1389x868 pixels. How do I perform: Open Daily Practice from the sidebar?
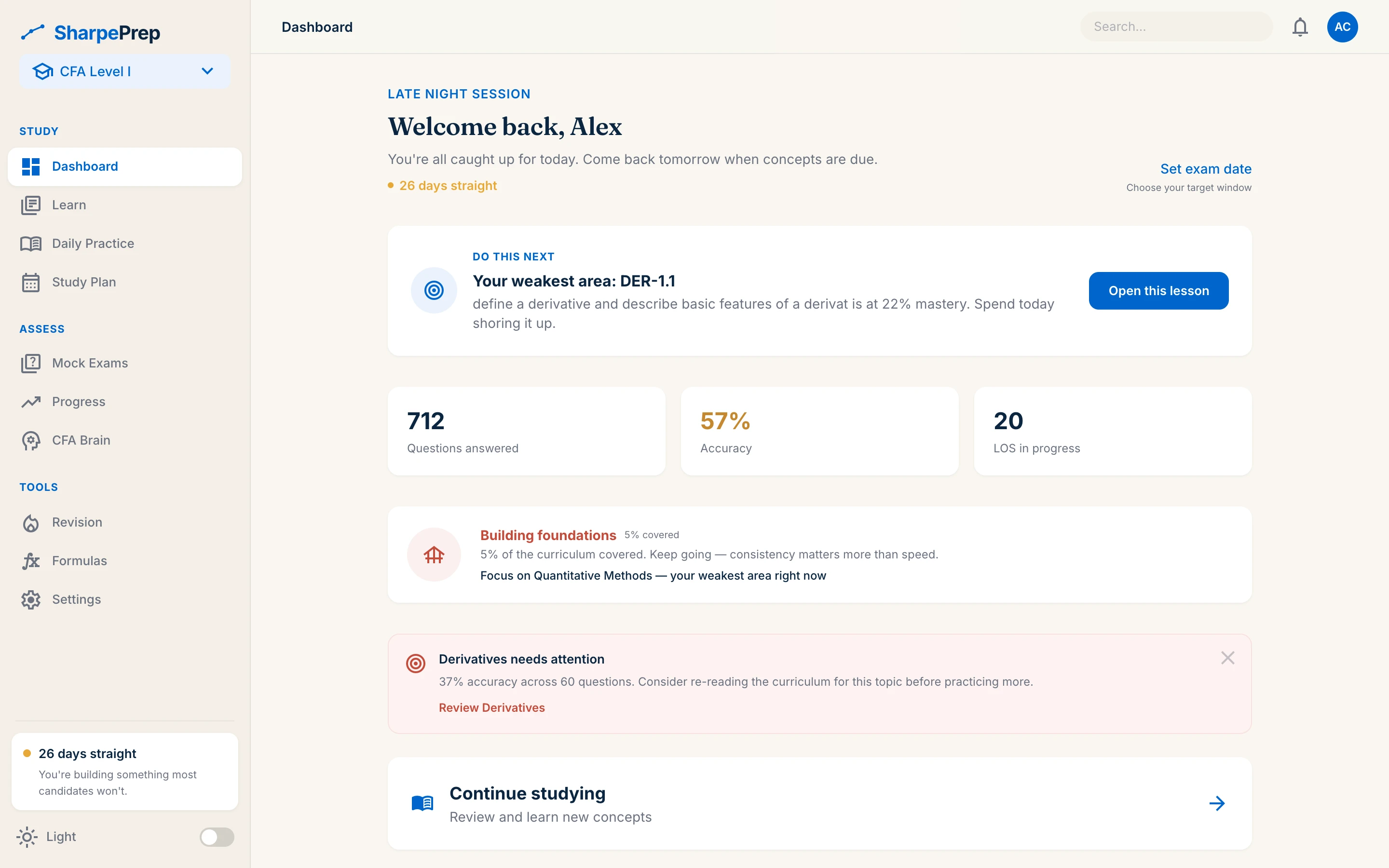[124, 244]
